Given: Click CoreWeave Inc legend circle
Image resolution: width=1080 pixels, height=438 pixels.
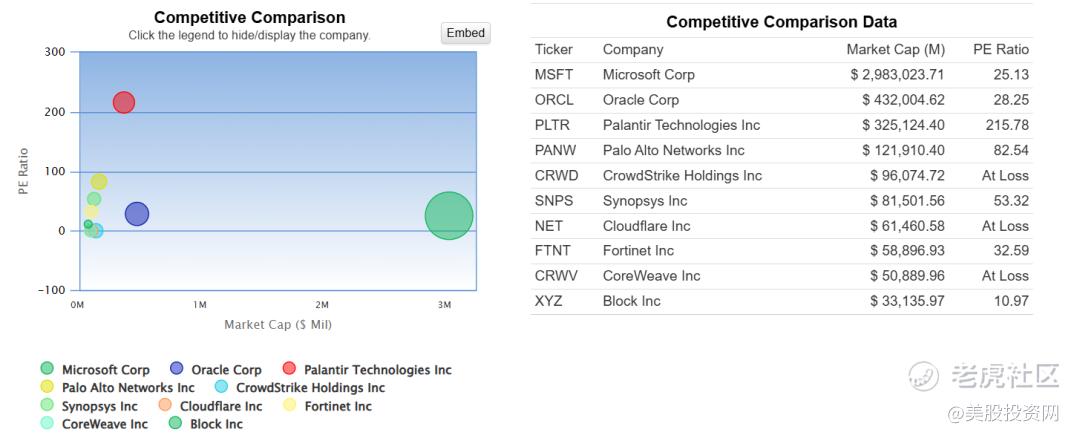Looking at the screenshot, I should 47,423.
